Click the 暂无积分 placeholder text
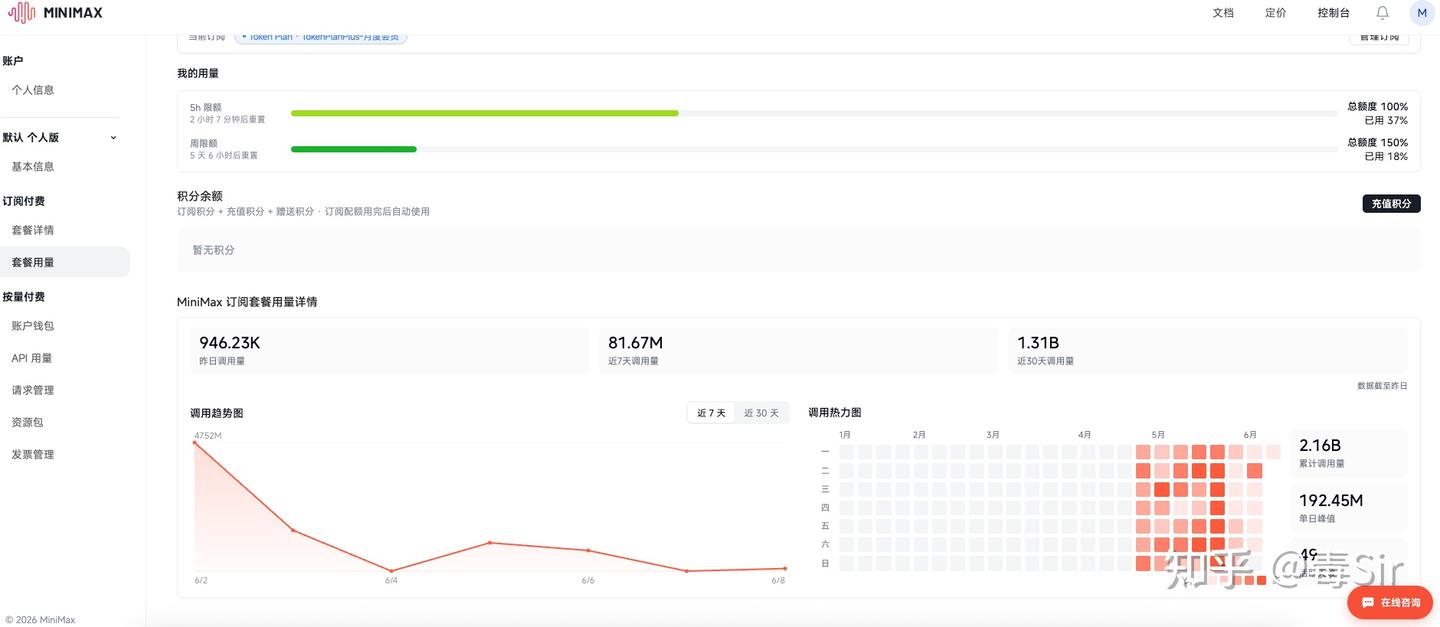Screen dimensions: 1440x627 [213, 250]
